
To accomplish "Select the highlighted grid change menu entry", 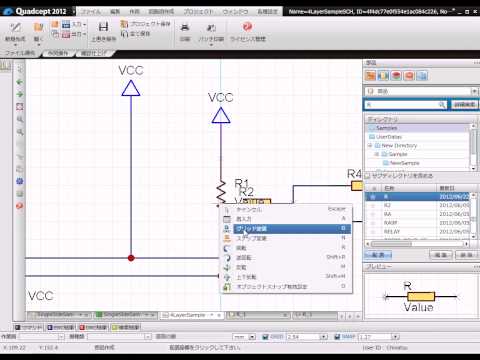I will click(x=286, y=229).
